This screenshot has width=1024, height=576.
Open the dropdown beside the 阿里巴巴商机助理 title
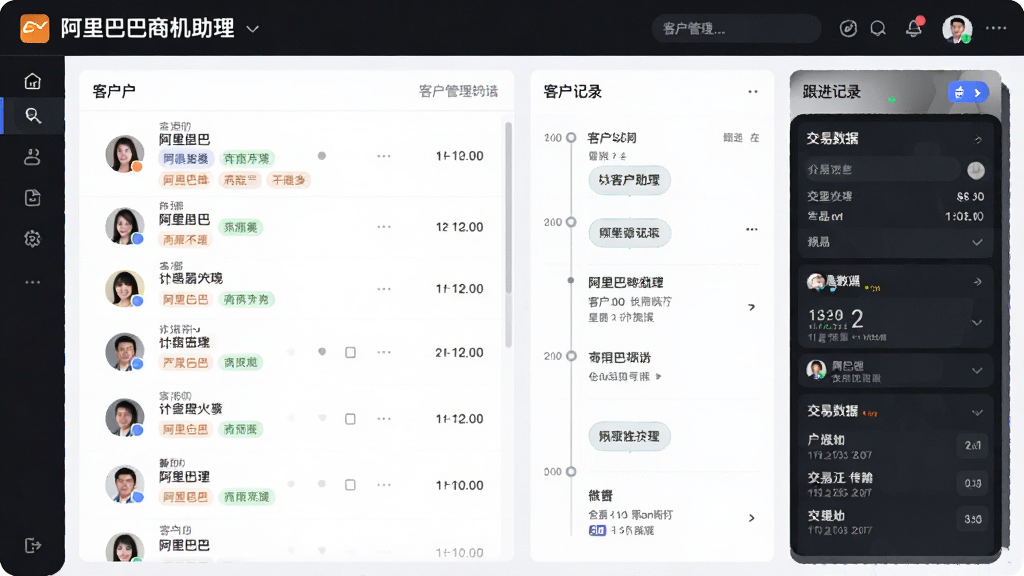pos(253,29)
